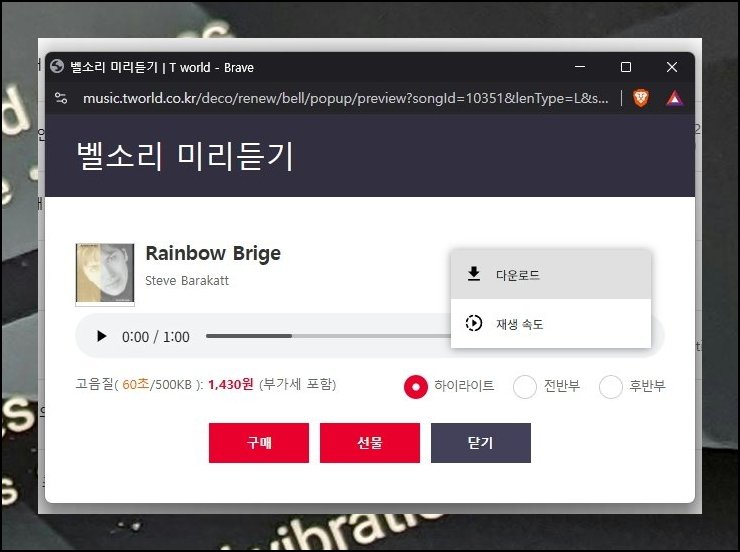Select the 전반부 radio option
Image resolution: width=740 pixels, height=552 pixels.
pyautogui.click(x=525, y=386)
